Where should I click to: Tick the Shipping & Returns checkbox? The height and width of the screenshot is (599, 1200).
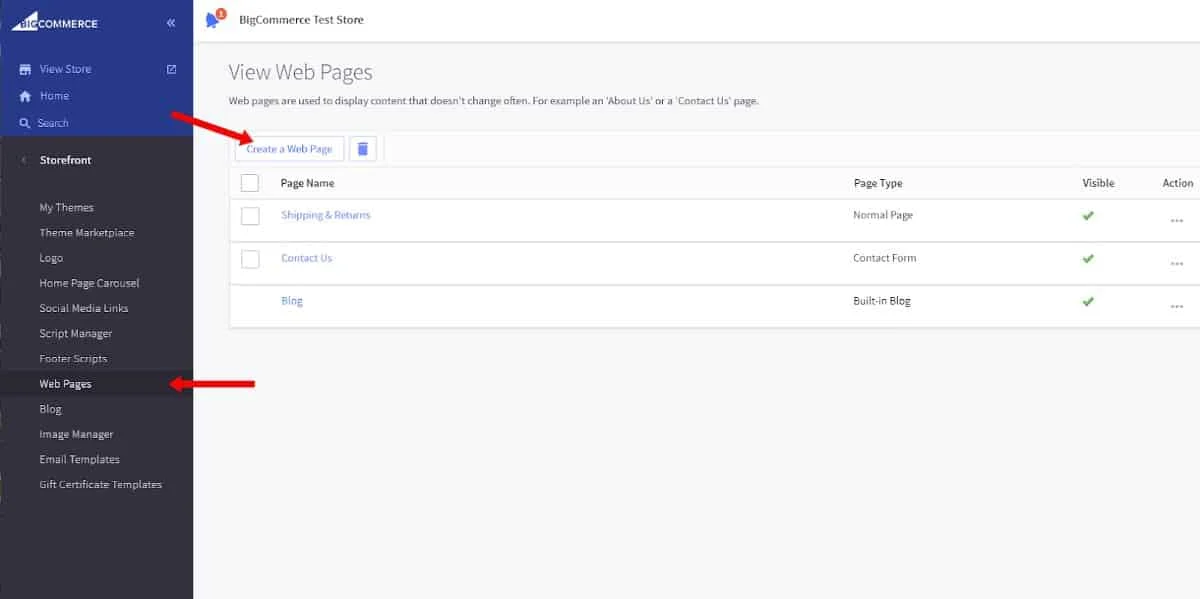pyautogui.click(x=250, y=216)
